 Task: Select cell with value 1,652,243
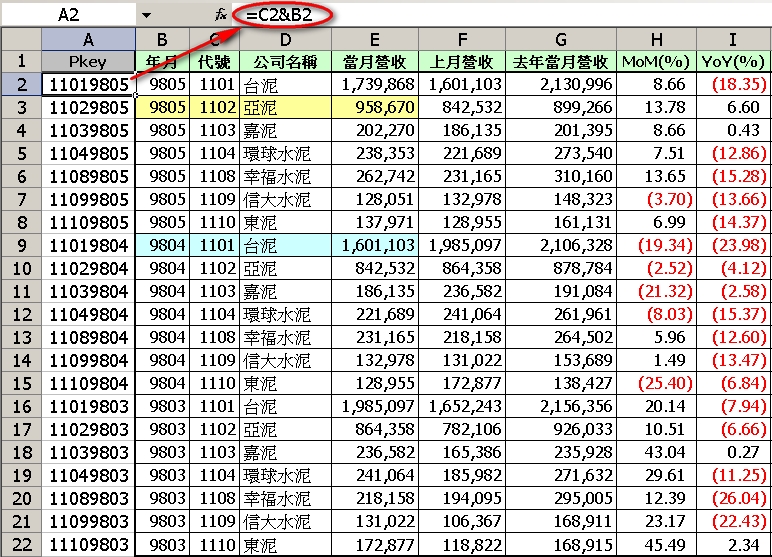pyautogui.click(x=462, y=406)
